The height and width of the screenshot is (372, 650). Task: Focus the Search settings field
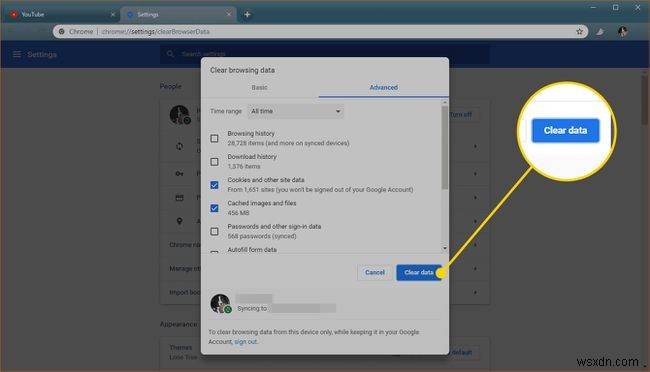[325, 54]
